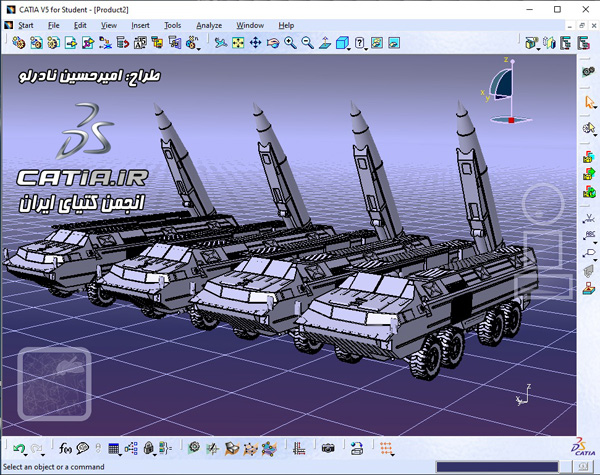This screenshot has height=475, width=600.
Task: Open the Formula f(x) tool
Action: 65,448
